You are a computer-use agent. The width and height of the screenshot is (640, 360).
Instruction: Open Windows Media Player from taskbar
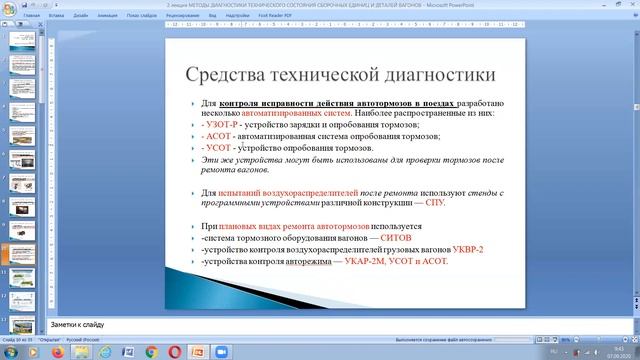[x=33, y=352]
